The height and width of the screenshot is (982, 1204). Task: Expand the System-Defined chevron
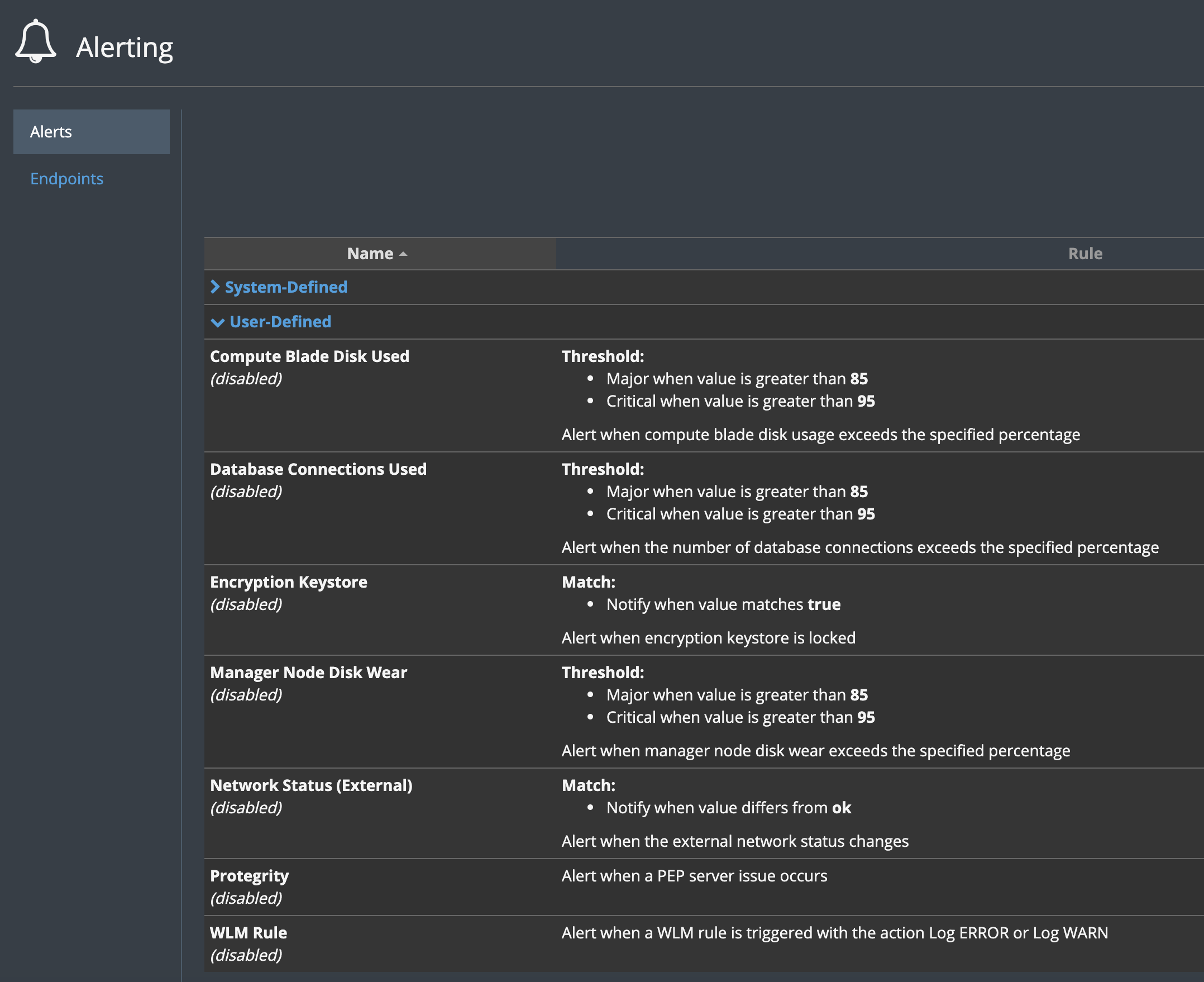215,287
